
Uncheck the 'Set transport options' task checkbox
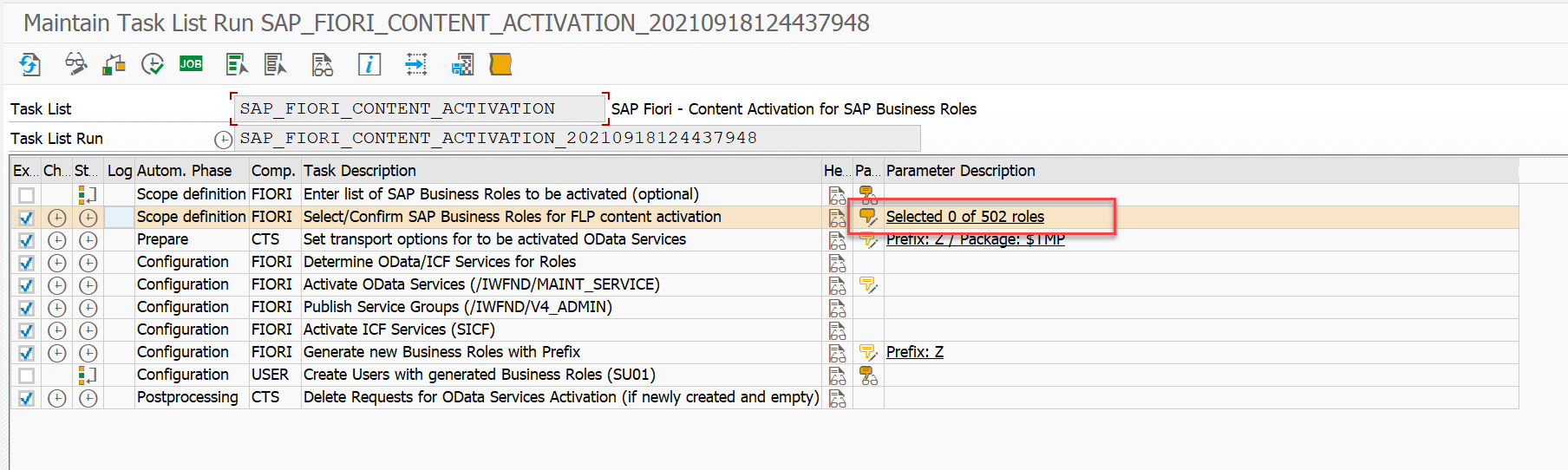click(27, 240)
